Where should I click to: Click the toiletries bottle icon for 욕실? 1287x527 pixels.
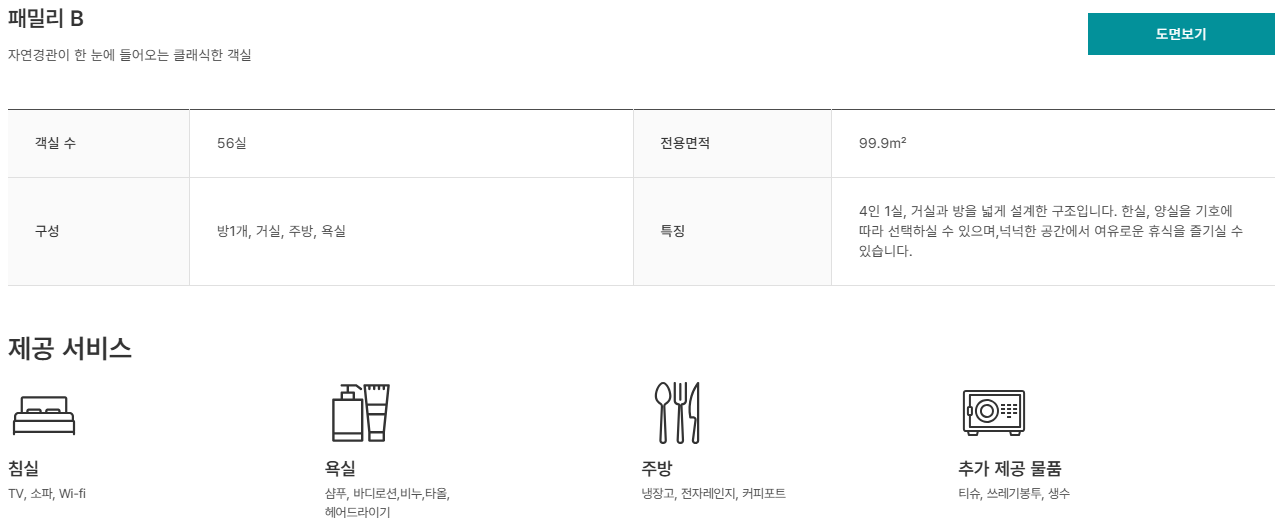pyautogui.click(x=360, y=413)
